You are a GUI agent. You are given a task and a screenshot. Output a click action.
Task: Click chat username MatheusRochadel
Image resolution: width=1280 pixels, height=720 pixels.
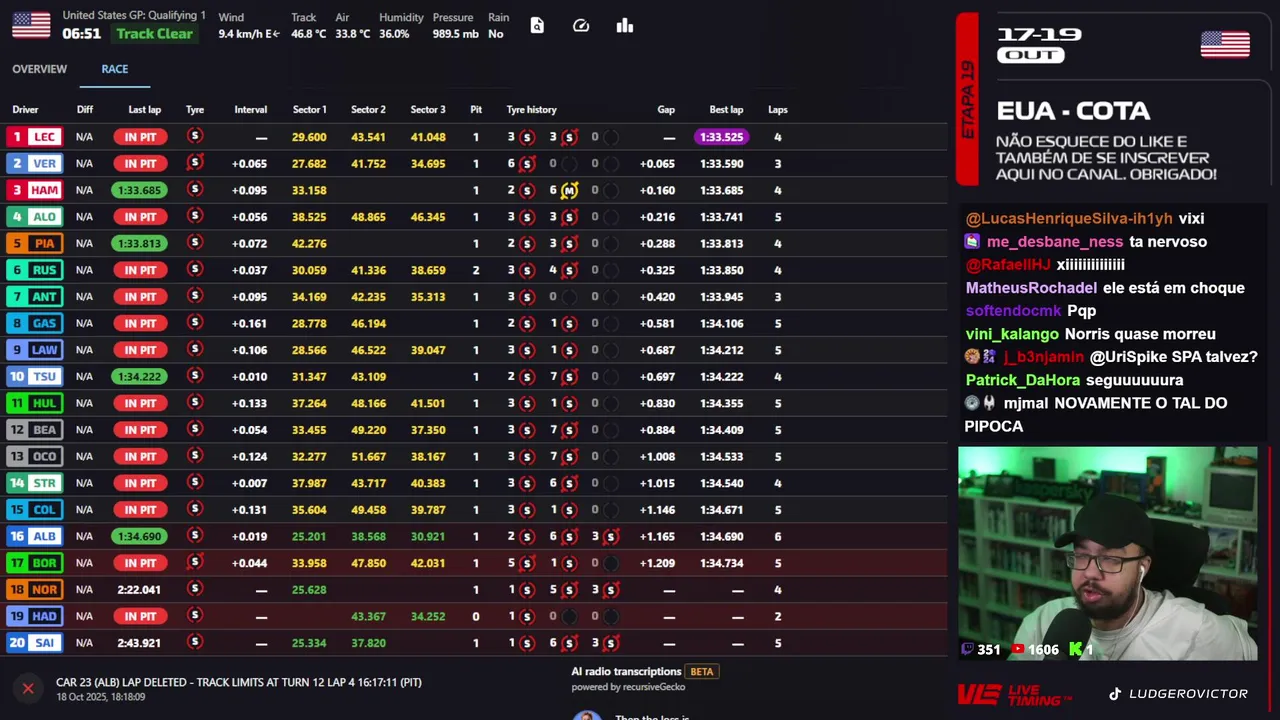click(x=1031, y=288)
